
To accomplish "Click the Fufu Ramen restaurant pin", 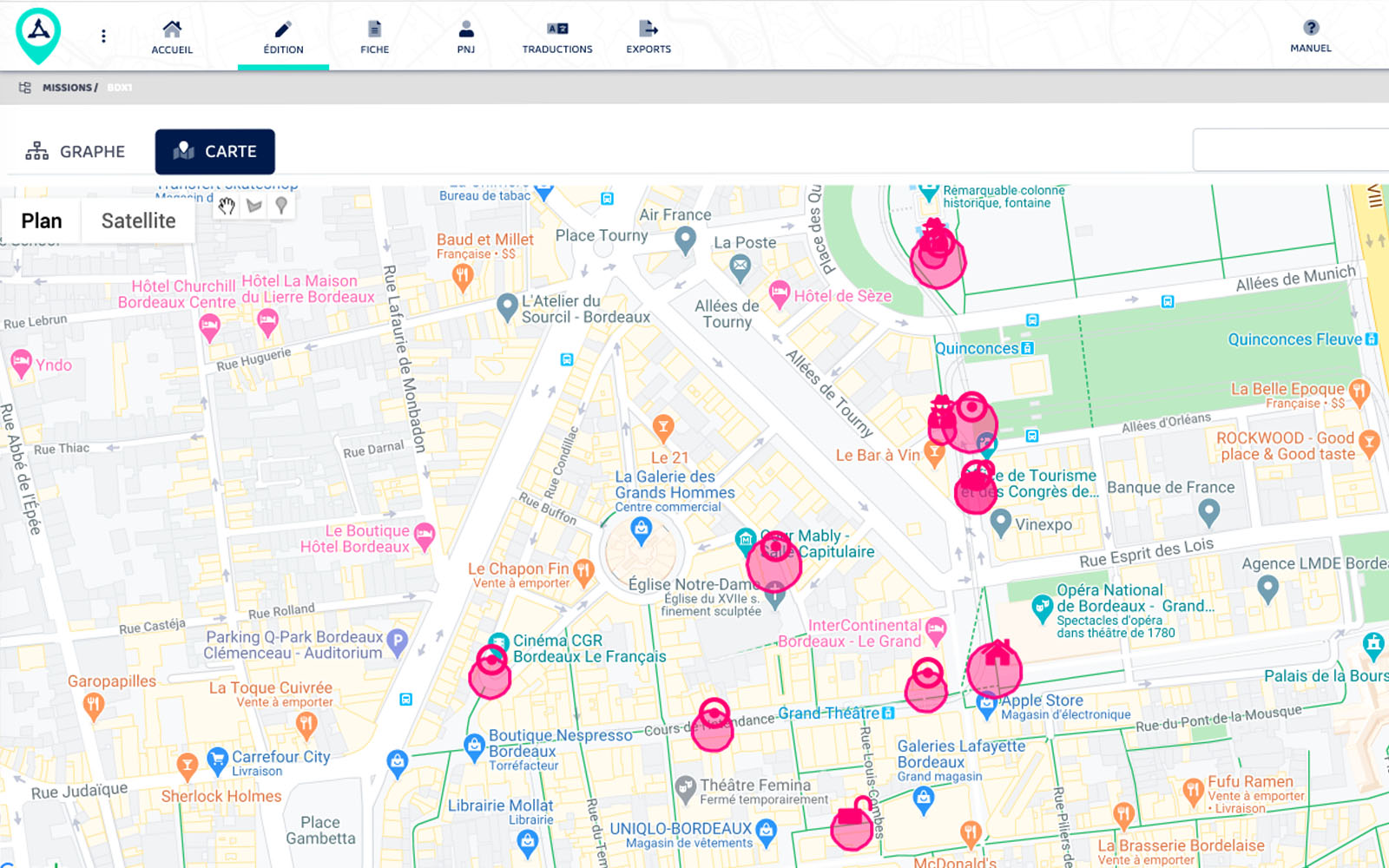I will point(1193,791).
